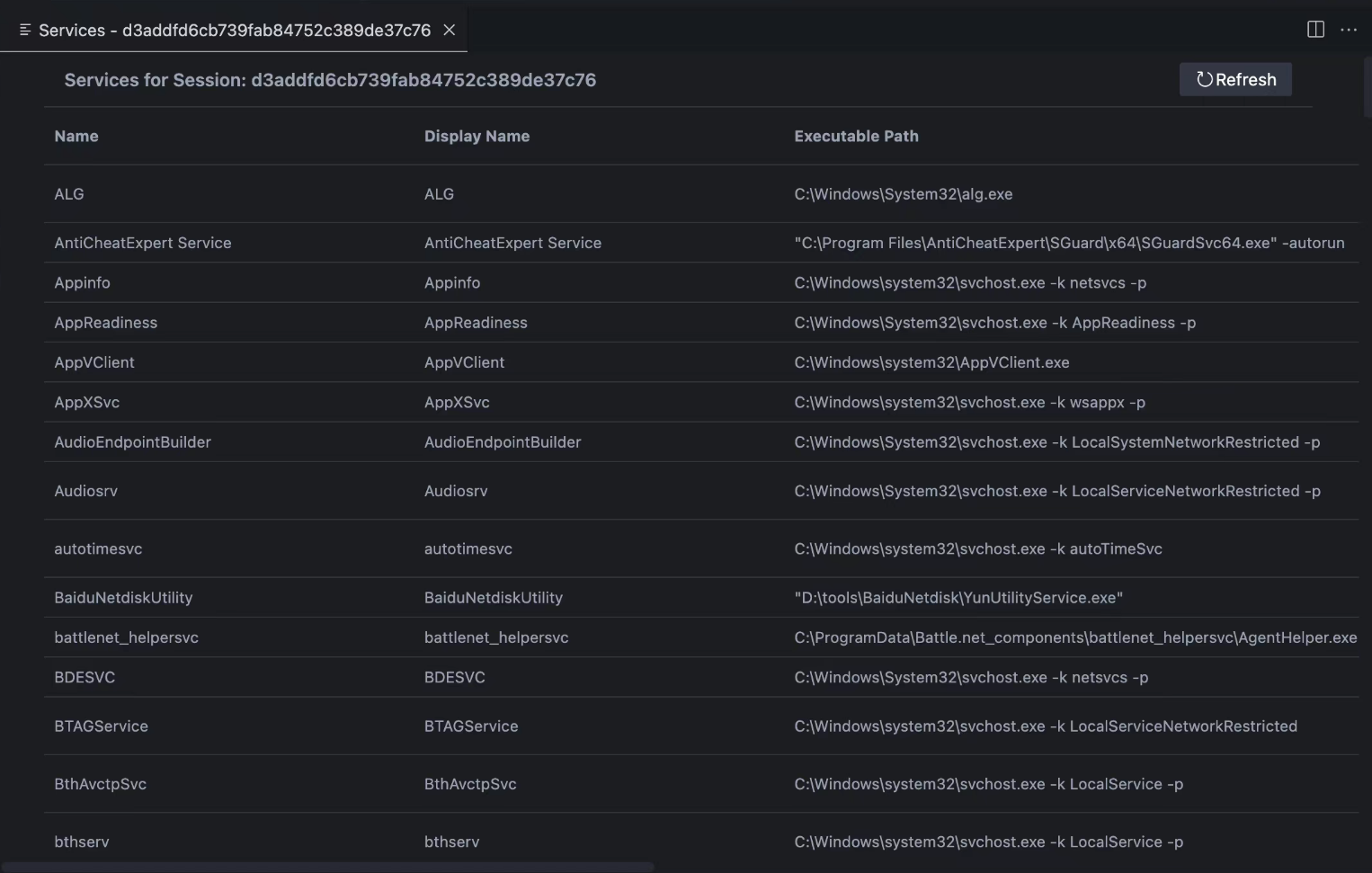Click BaiduNetdiskUtility display name cell
Screen dimensions: 1372x873
(x=493, y=598)
